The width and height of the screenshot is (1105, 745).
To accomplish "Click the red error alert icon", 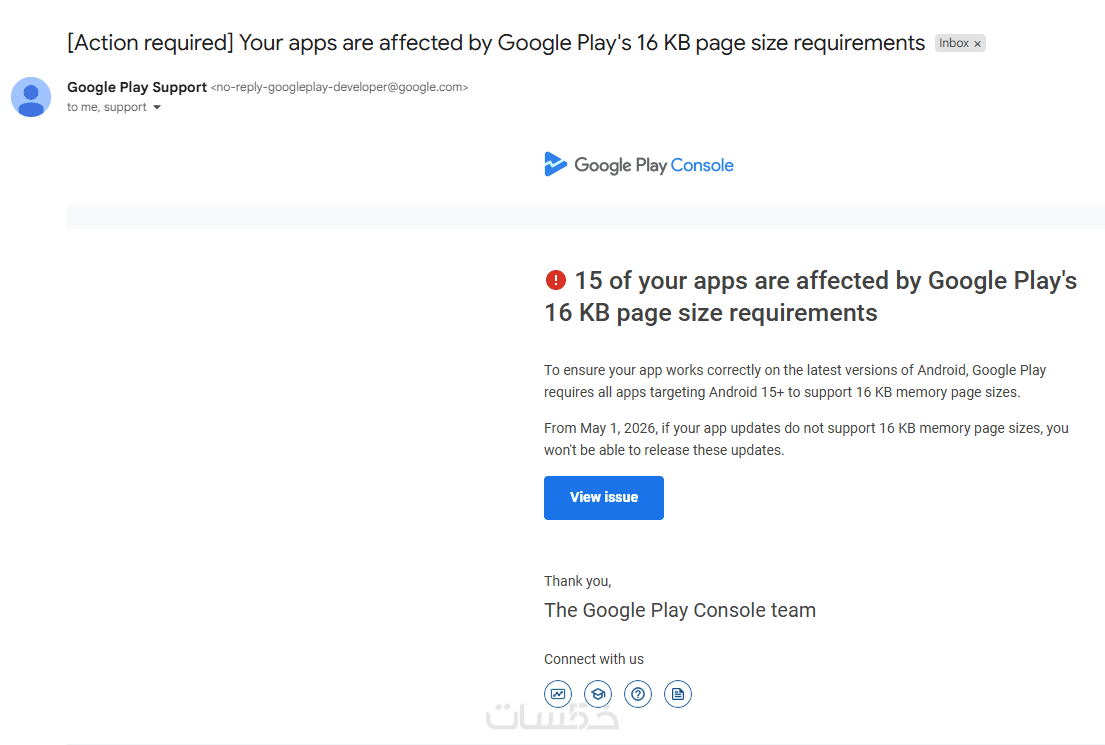I will 555,281.
